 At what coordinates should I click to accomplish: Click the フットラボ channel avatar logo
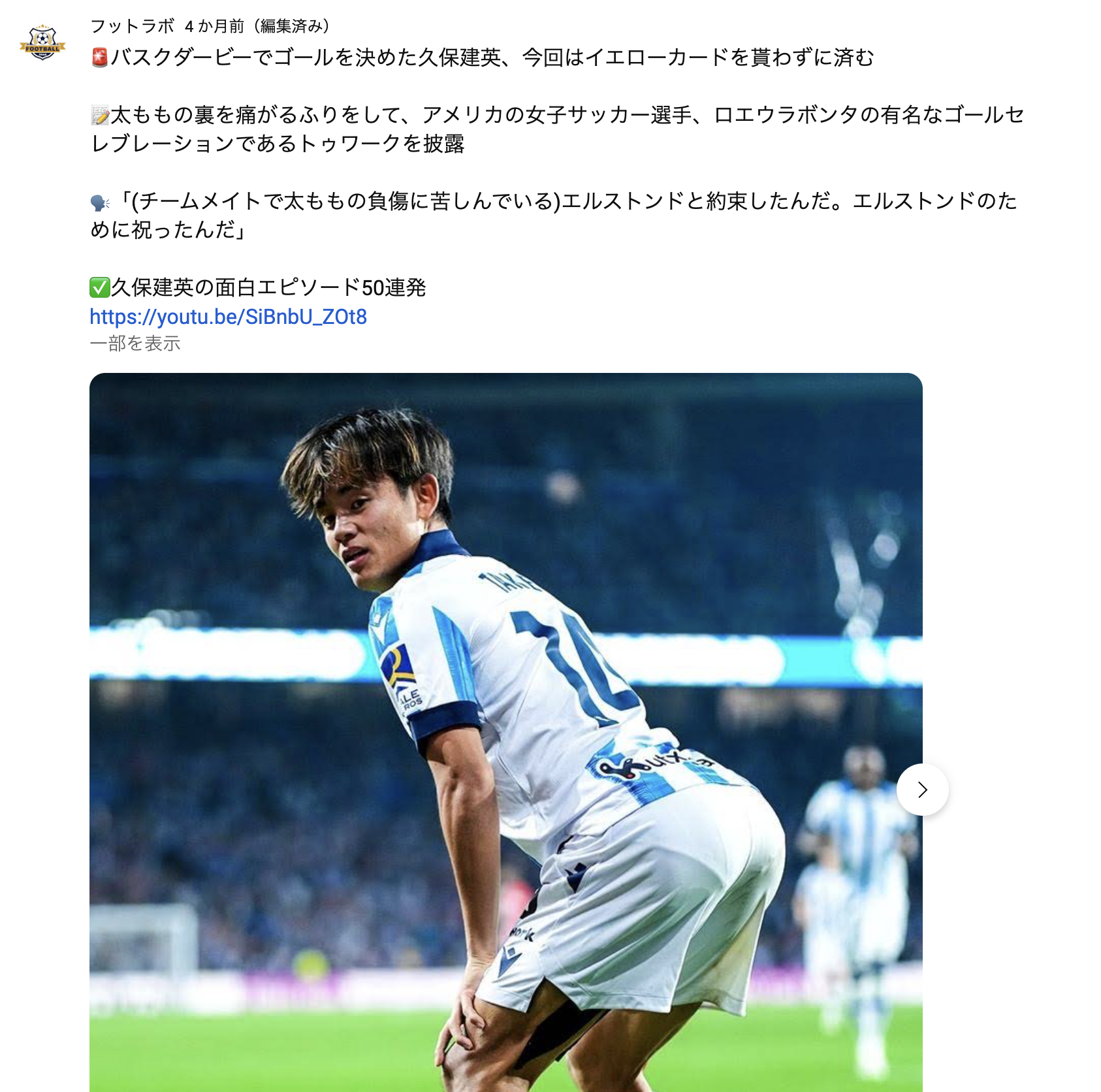[x=42, y=43]
